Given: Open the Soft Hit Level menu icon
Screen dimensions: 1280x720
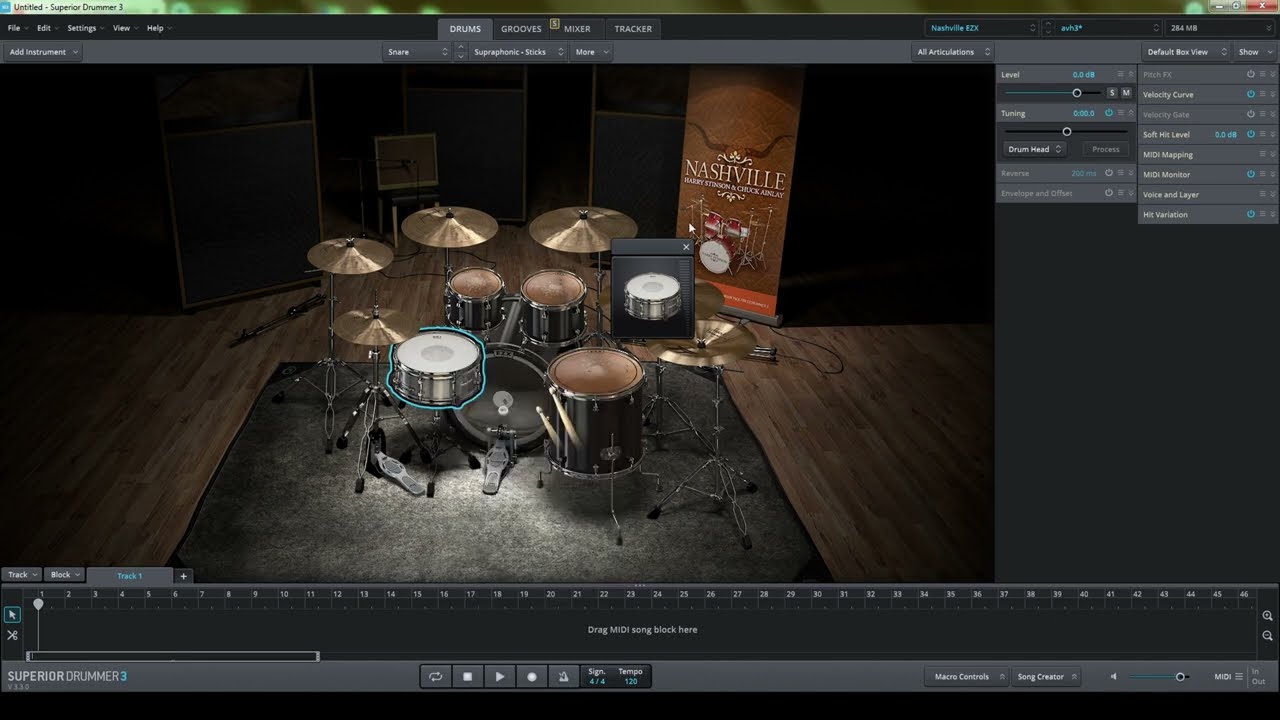Looking at the screenshot, I should [1262, 134].
